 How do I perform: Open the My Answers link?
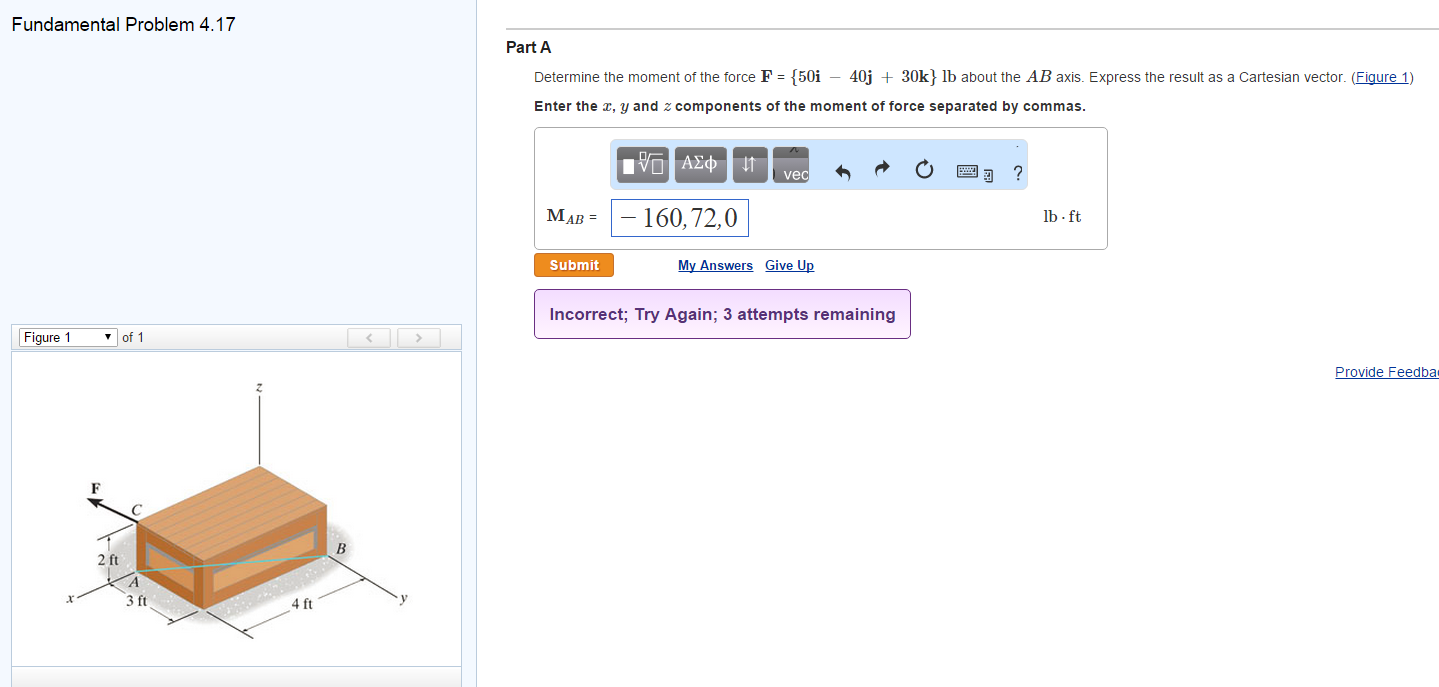click(x=715, y=265)
